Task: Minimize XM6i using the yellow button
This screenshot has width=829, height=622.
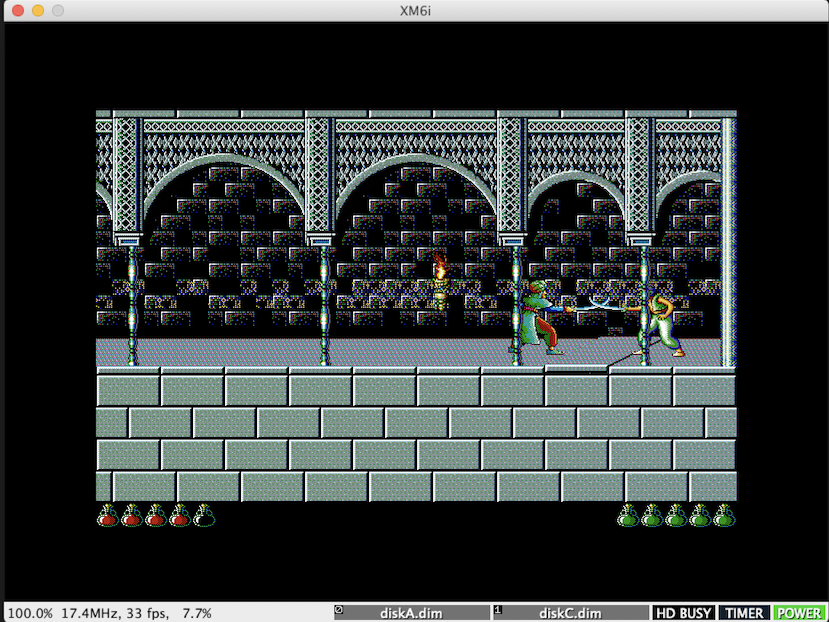Action: (38, 11)
